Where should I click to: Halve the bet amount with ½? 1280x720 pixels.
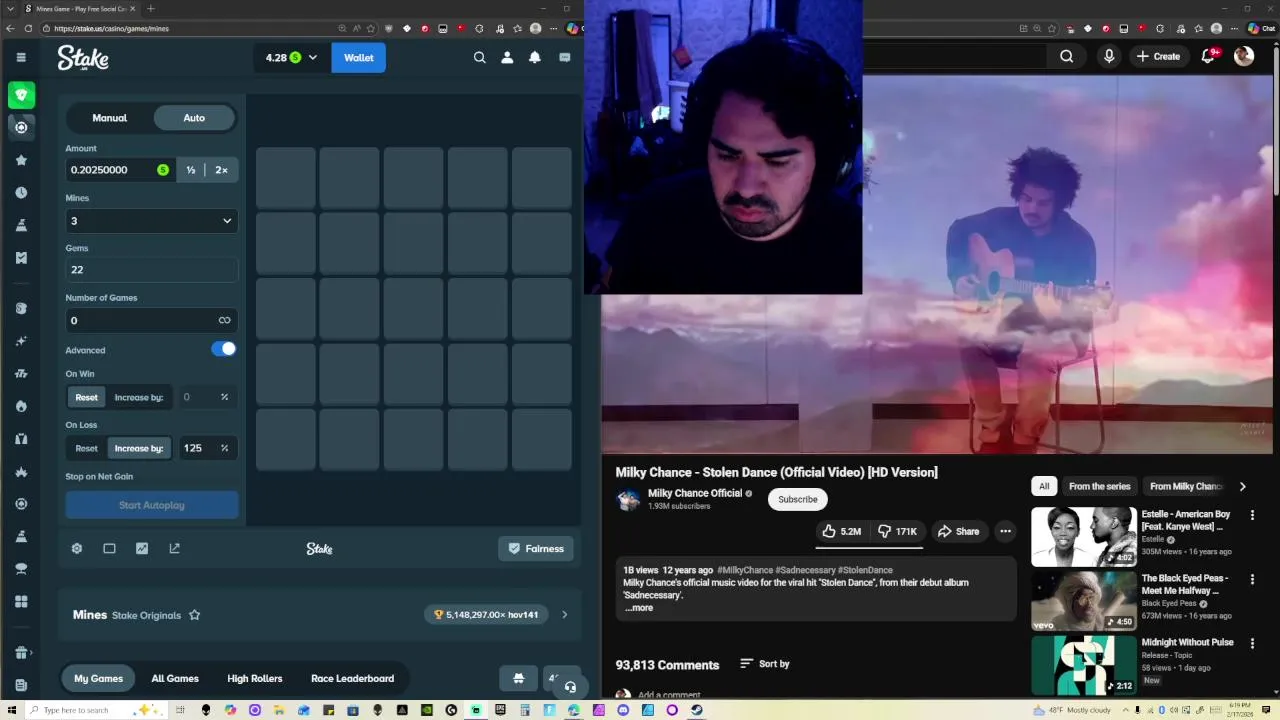(x=191, y=170)
